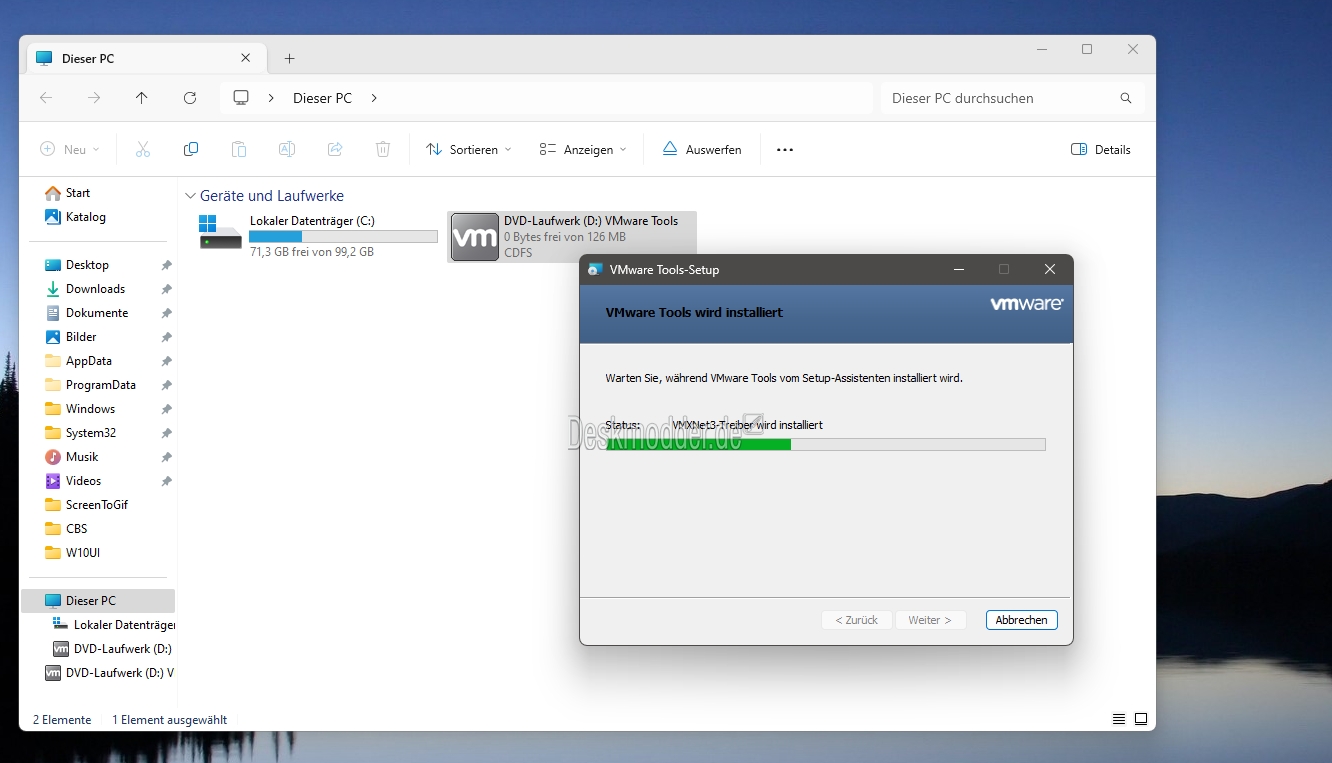The image size is (1332, 763).
Task: Open the Sortieren dropdown
Action: (469, 149)
